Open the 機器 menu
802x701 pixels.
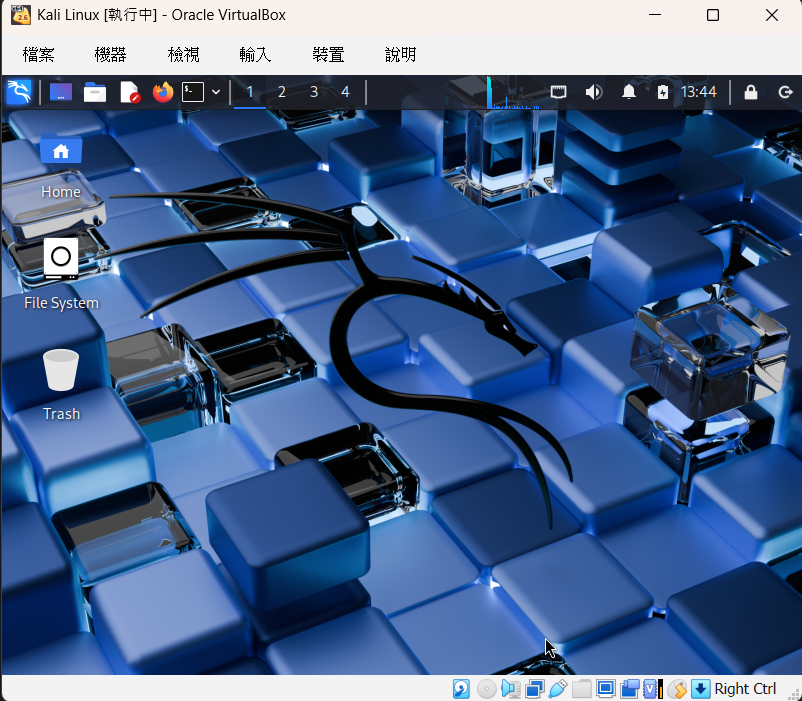(x=110, y=55)
